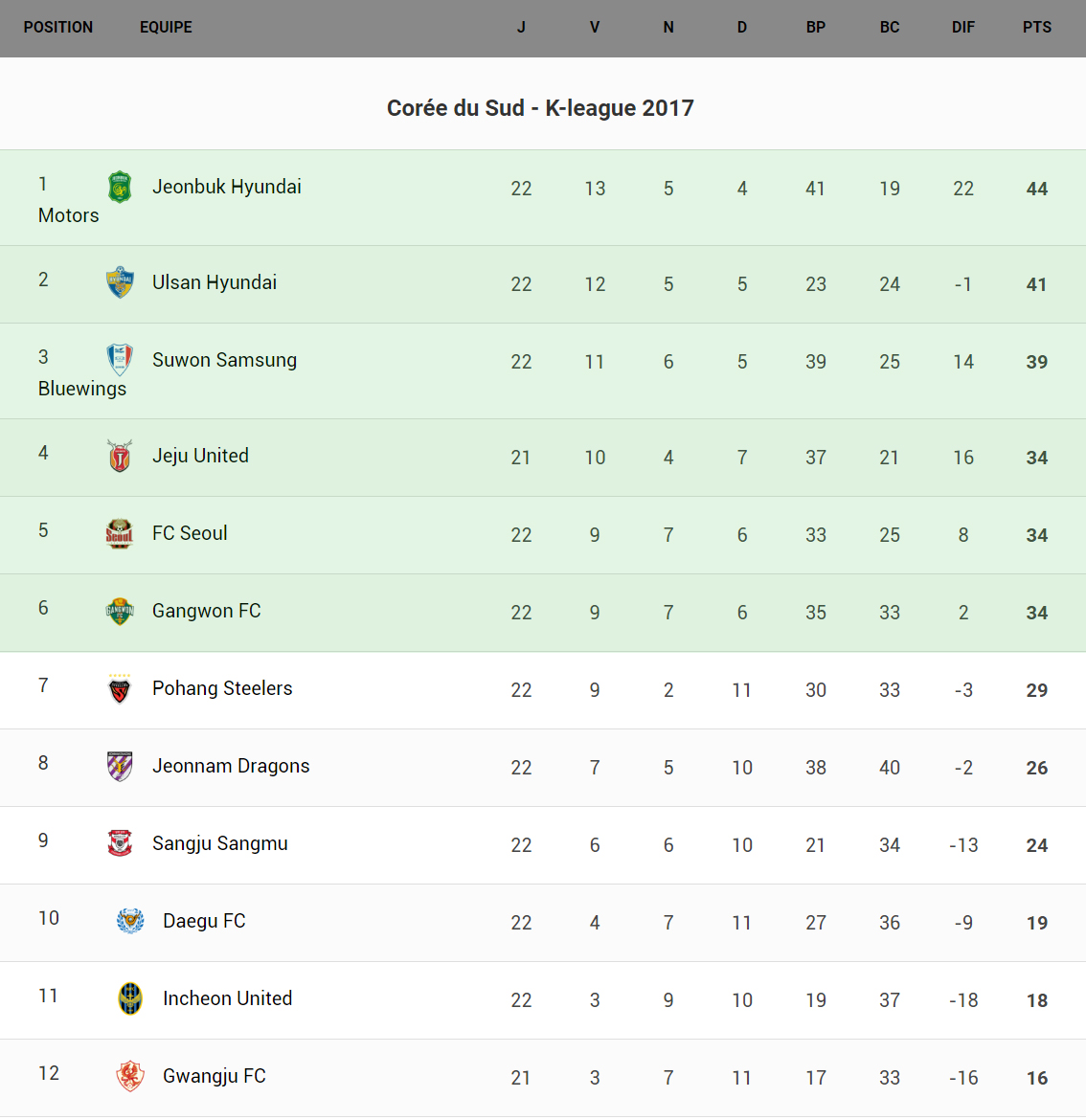Open the Sangju Sangmu team link

(x=220, y=843)
